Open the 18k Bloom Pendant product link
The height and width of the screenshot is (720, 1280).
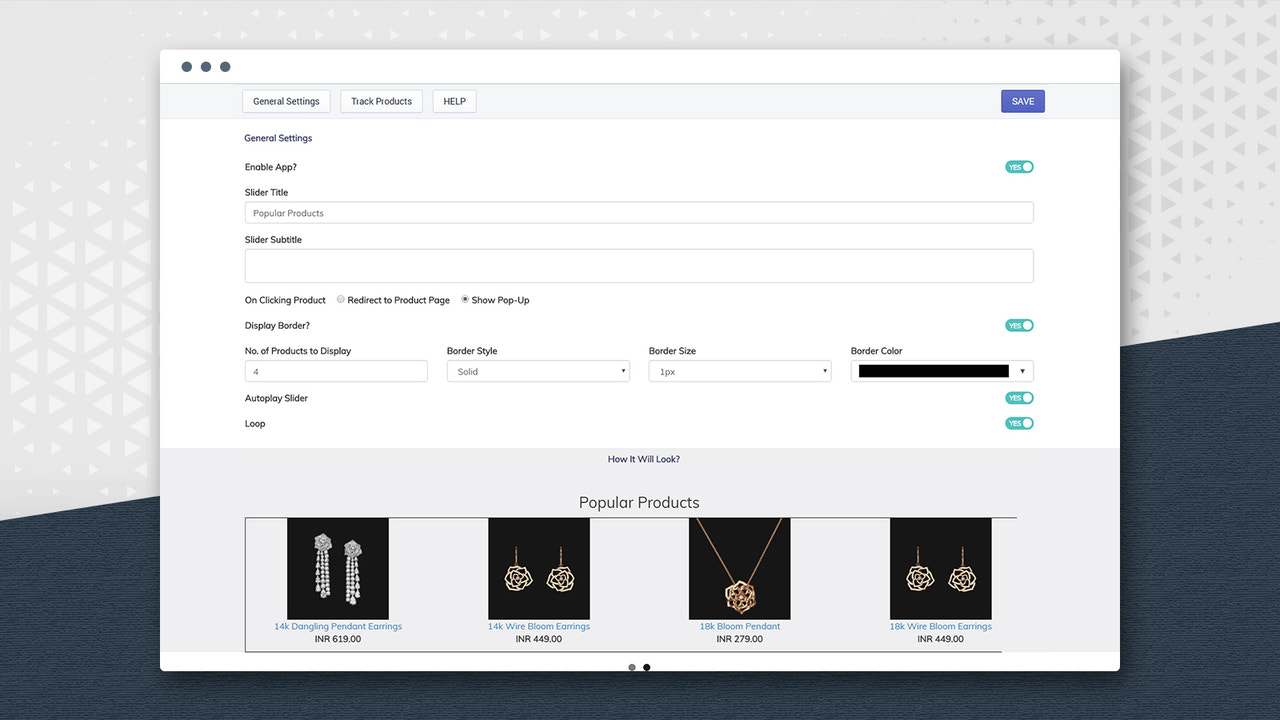[739, 626]
